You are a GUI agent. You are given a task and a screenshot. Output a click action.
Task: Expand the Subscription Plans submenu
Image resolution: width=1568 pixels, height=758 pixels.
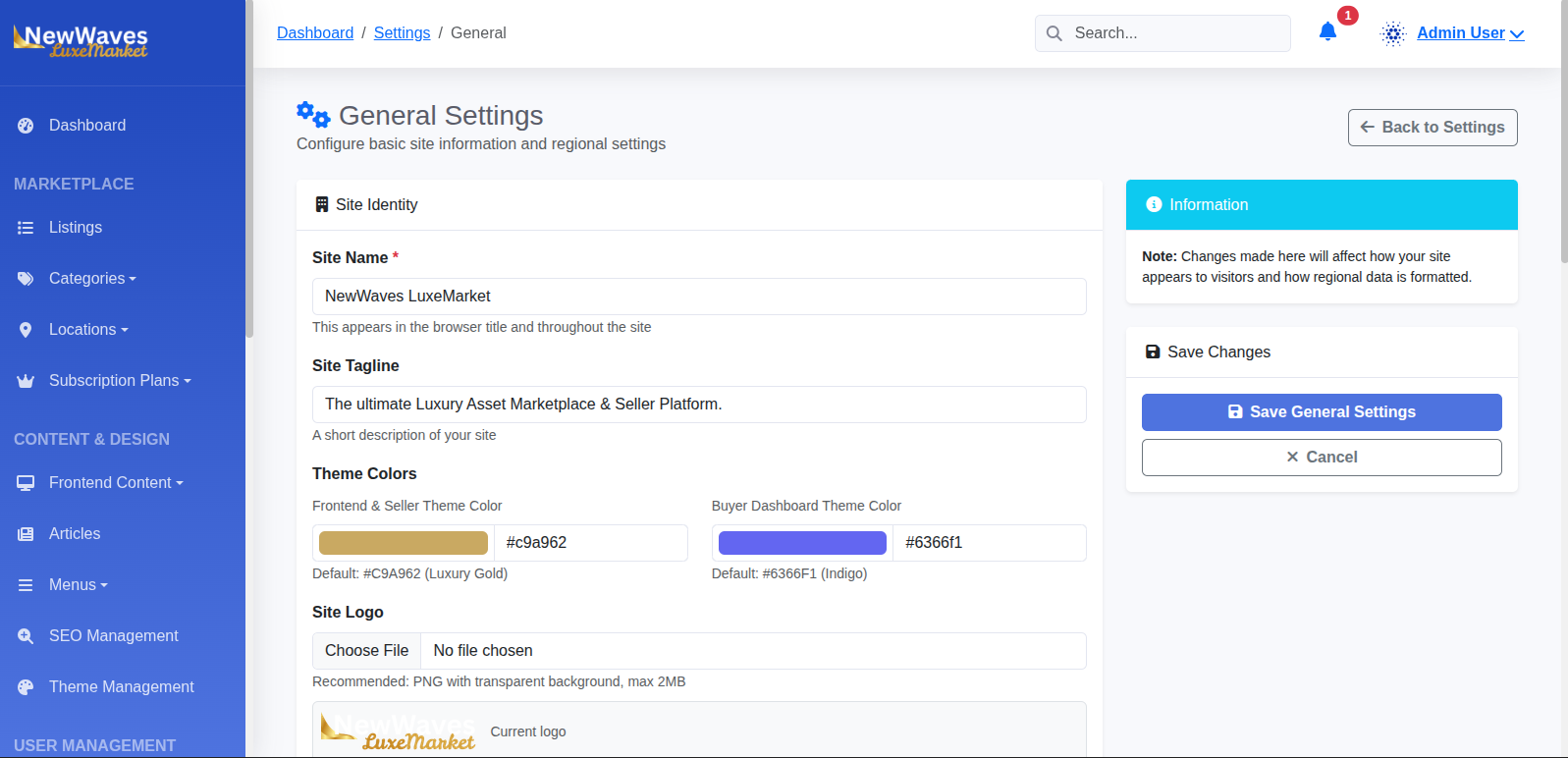tap(120, 381)
